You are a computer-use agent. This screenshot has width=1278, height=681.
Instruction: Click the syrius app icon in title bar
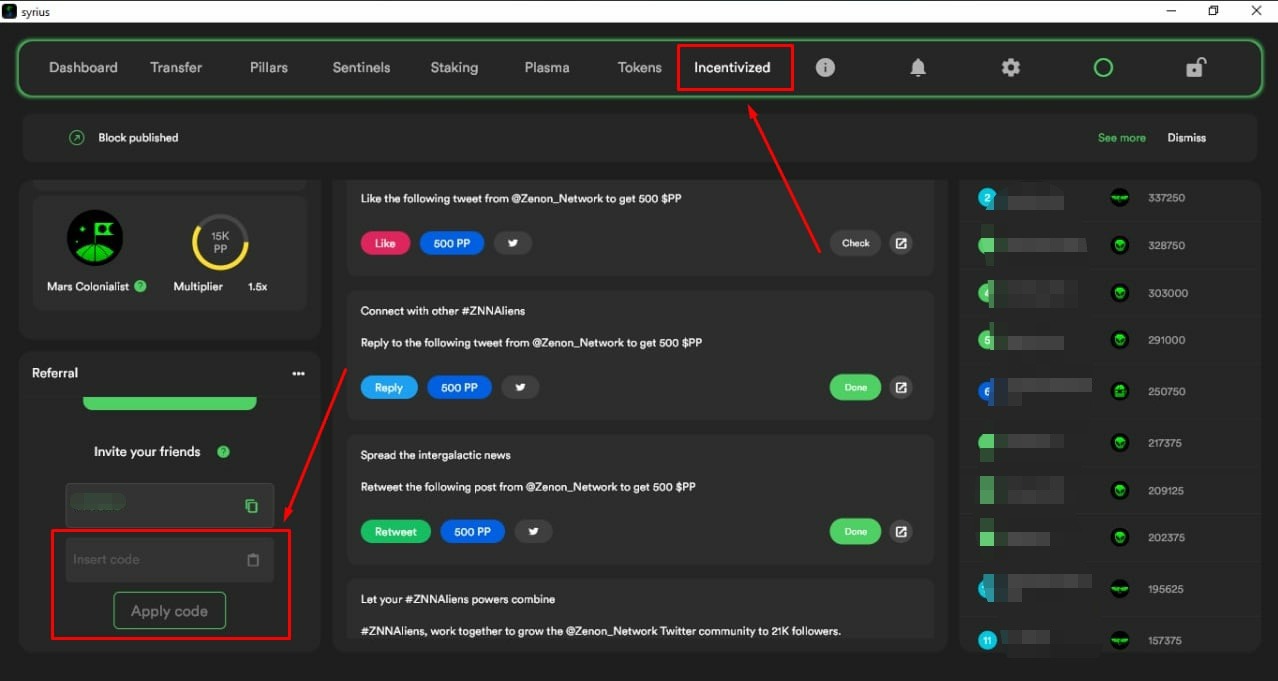coord(9,11)
